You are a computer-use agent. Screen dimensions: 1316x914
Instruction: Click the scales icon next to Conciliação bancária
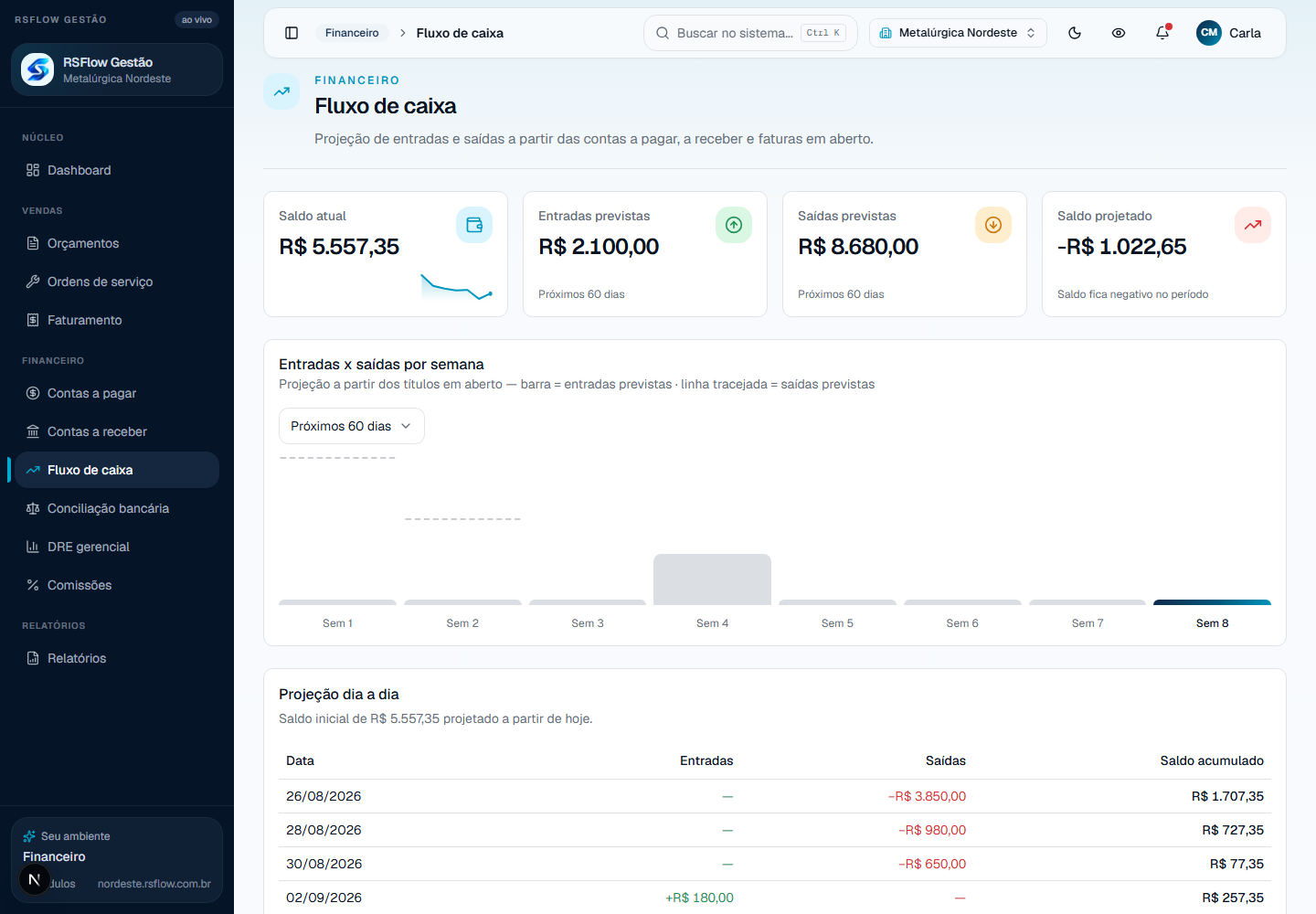33,508
